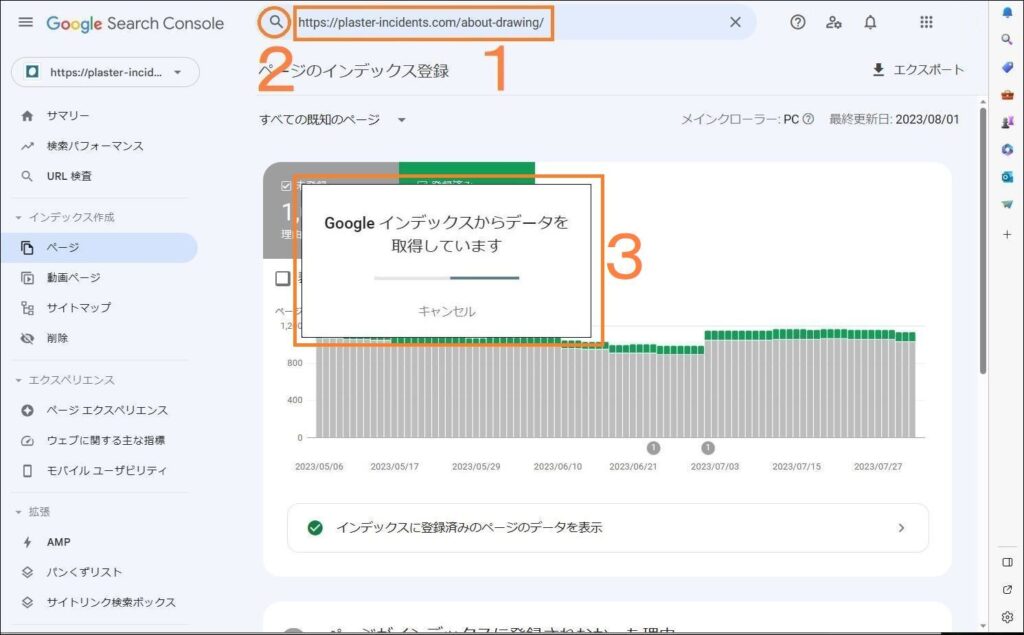The image size is (1024, 635).
Task: Select ページ in the sidebar
Action: click(x=99, y=248)
